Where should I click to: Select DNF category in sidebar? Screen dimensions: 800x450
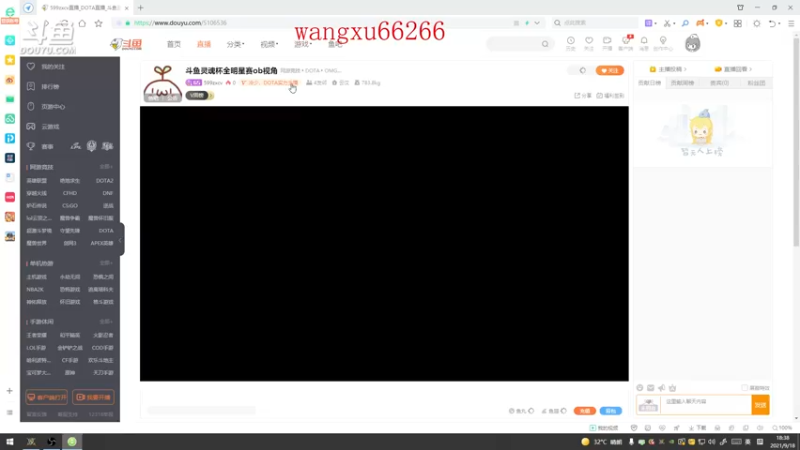point(107,193)
